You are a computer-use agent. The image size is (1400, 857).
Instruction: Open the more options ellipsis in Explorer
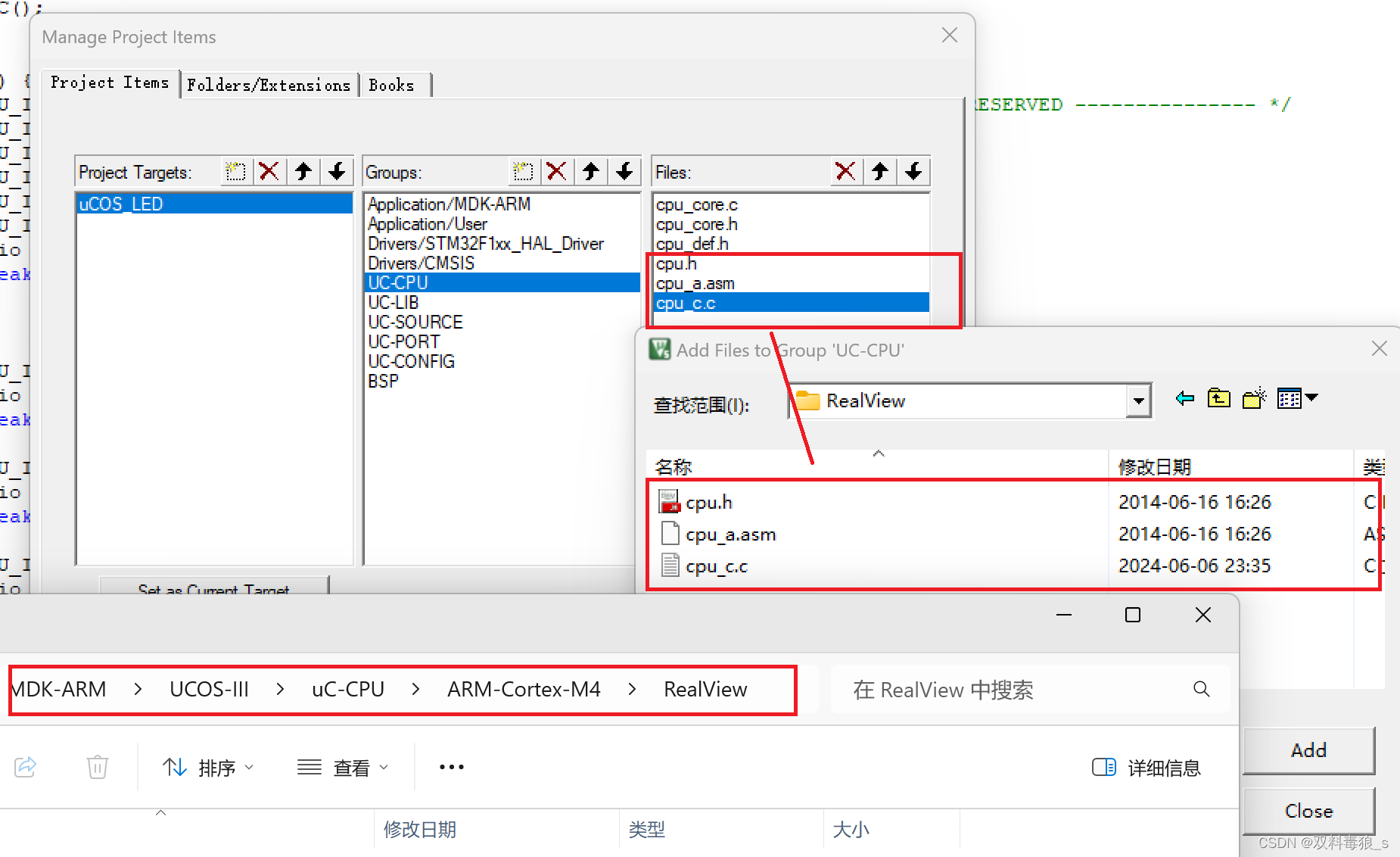pos(452,767)
